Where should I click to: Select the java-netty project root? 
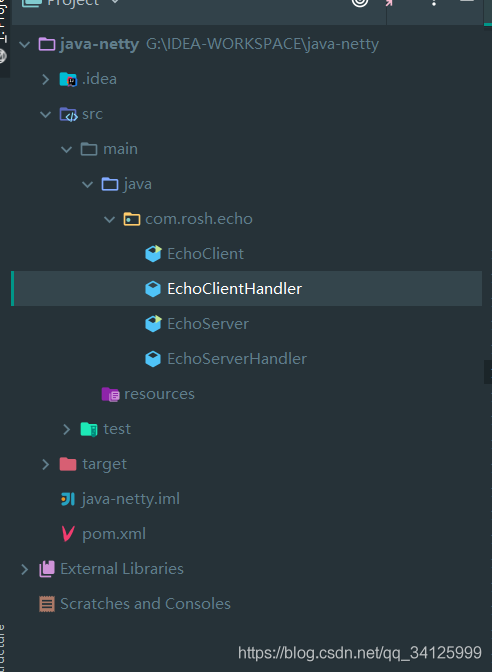pos(99,44)
